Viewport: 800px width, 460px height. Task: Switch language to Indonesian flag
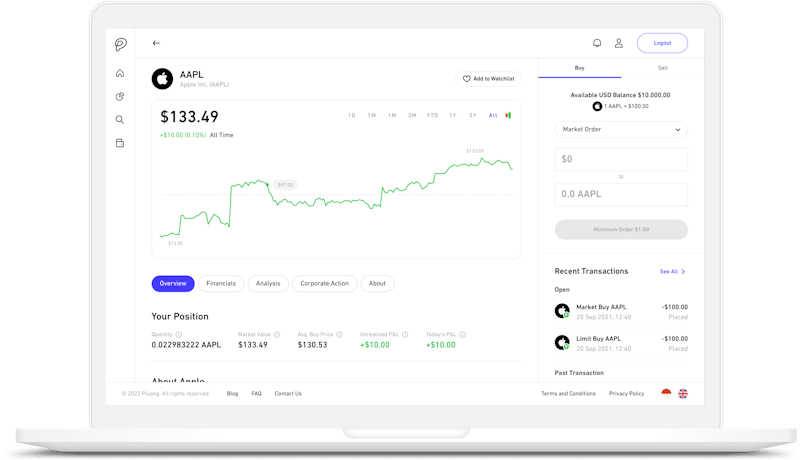point(666,393)
